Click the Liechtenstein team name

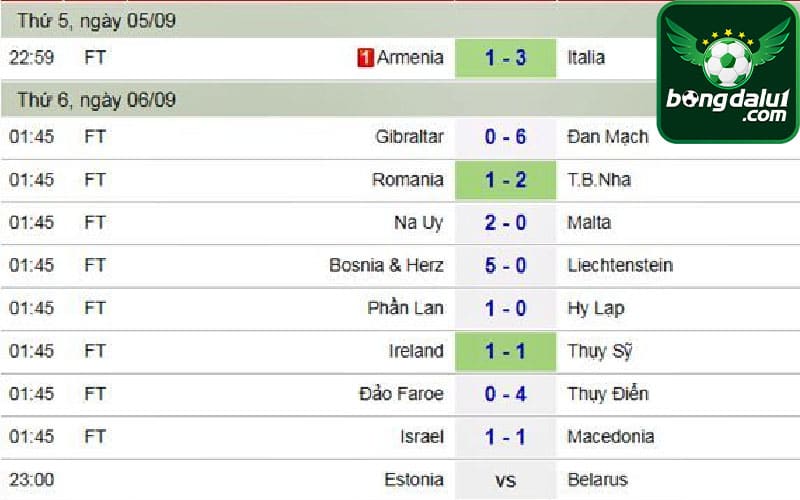click(620, 265)
